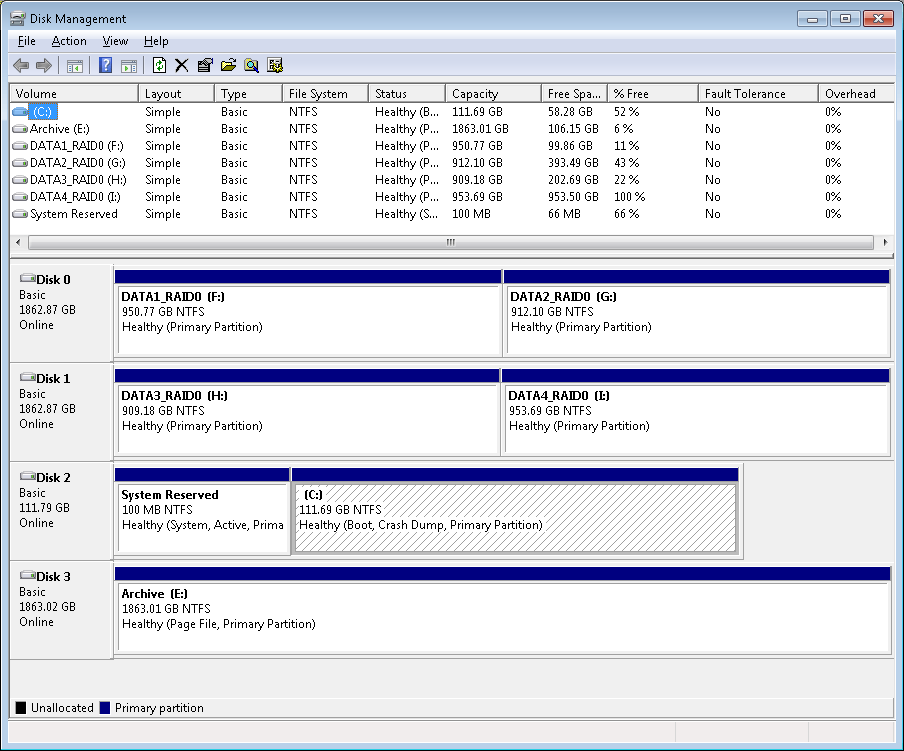904x751 pixels.
Task: Click the Delete (X) toolbar icon
Action: (x=182, y=66)
